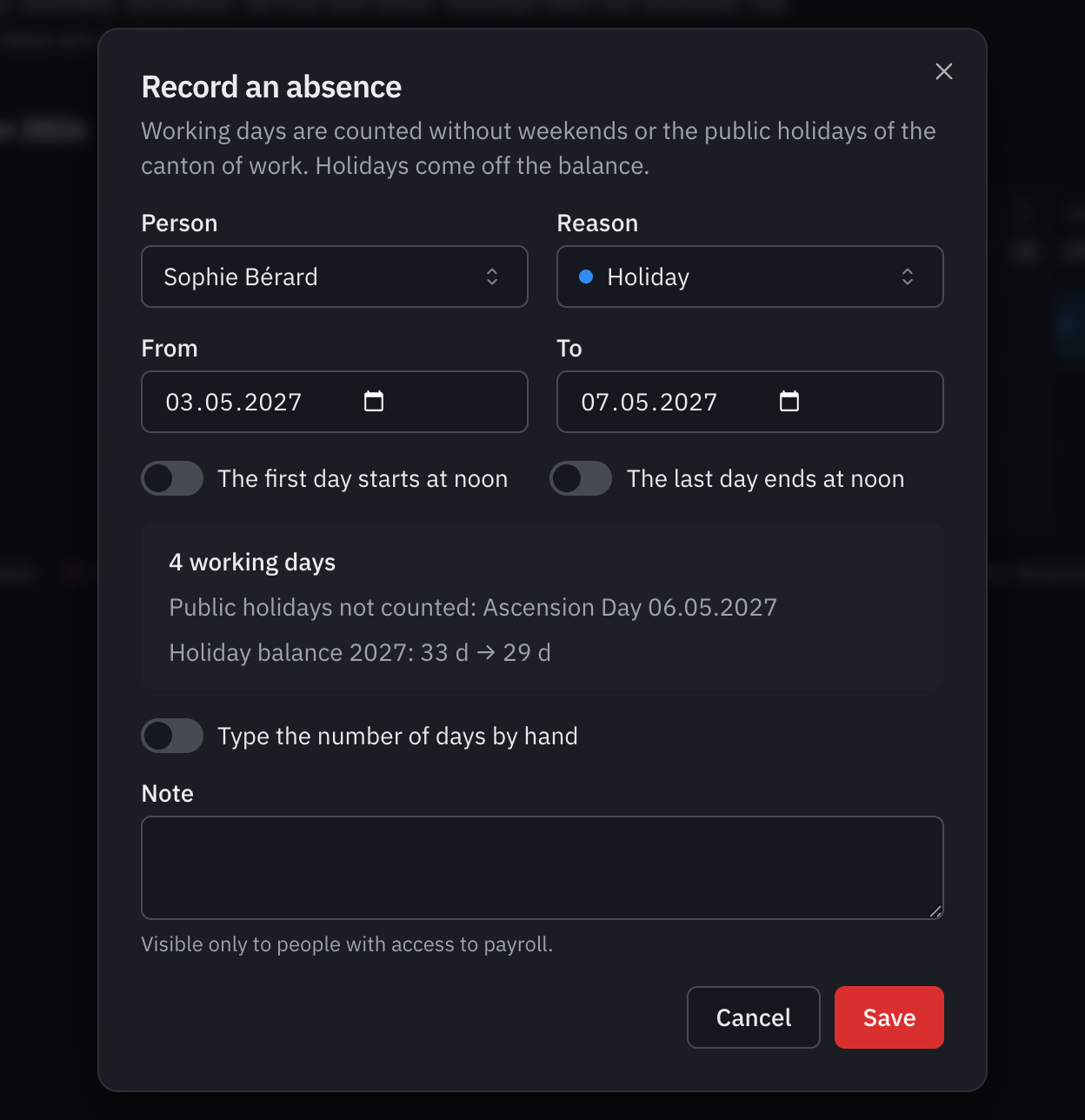Click the Ascension Day public holiday line
Screen dimensions: 1085x1120
[473, 607]
